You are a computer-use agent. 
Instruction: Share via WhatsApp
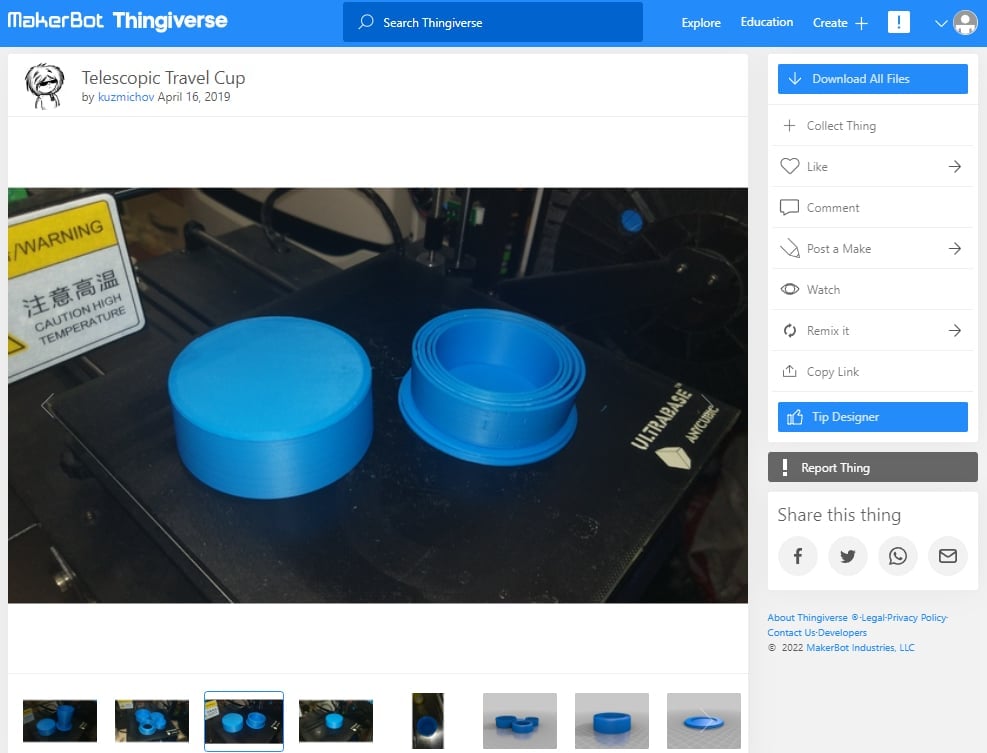pyautogui.click(x=898, y=556)
